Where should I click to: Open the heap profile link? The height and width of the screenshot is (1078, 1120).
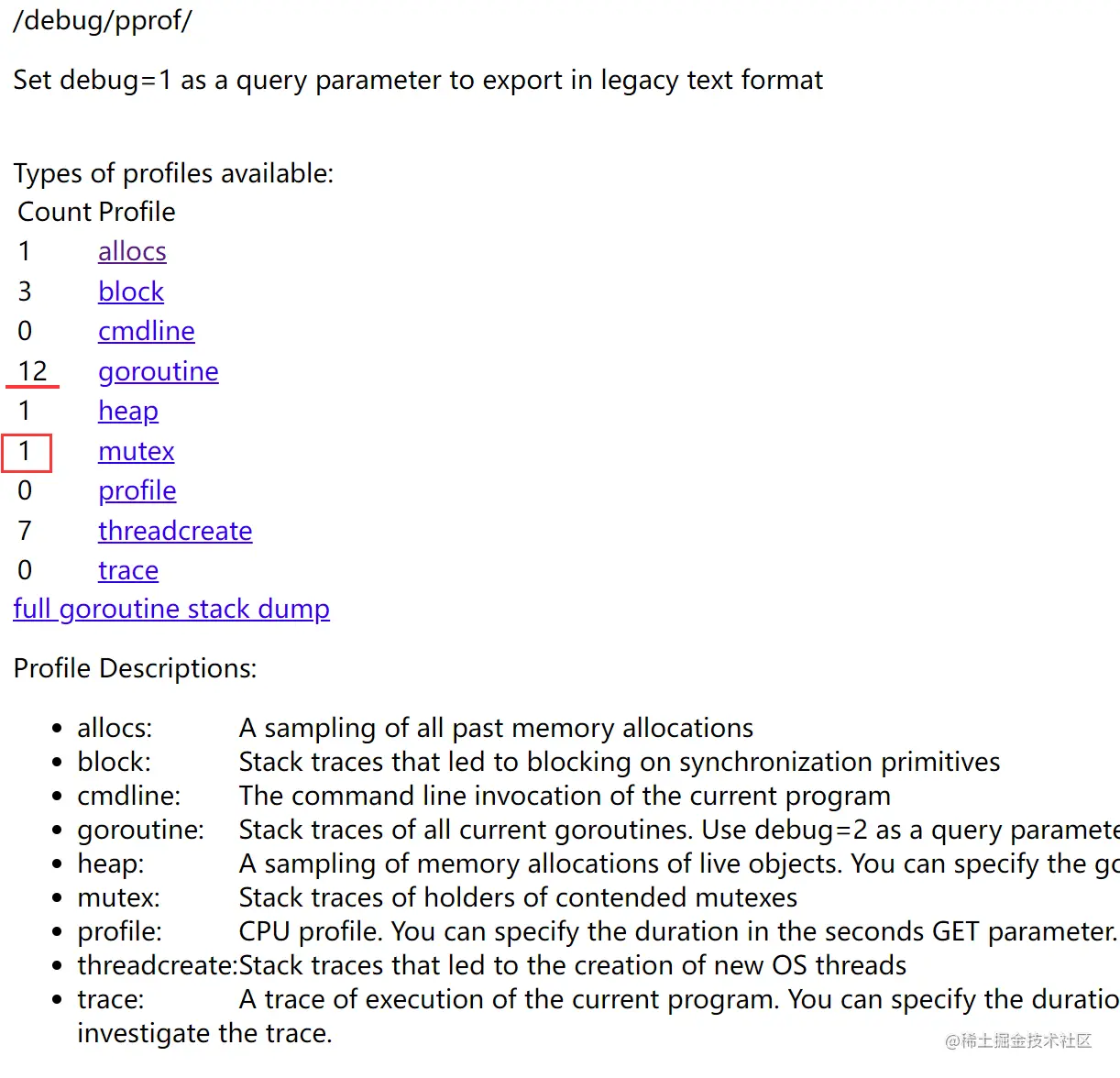click(127, 412)
